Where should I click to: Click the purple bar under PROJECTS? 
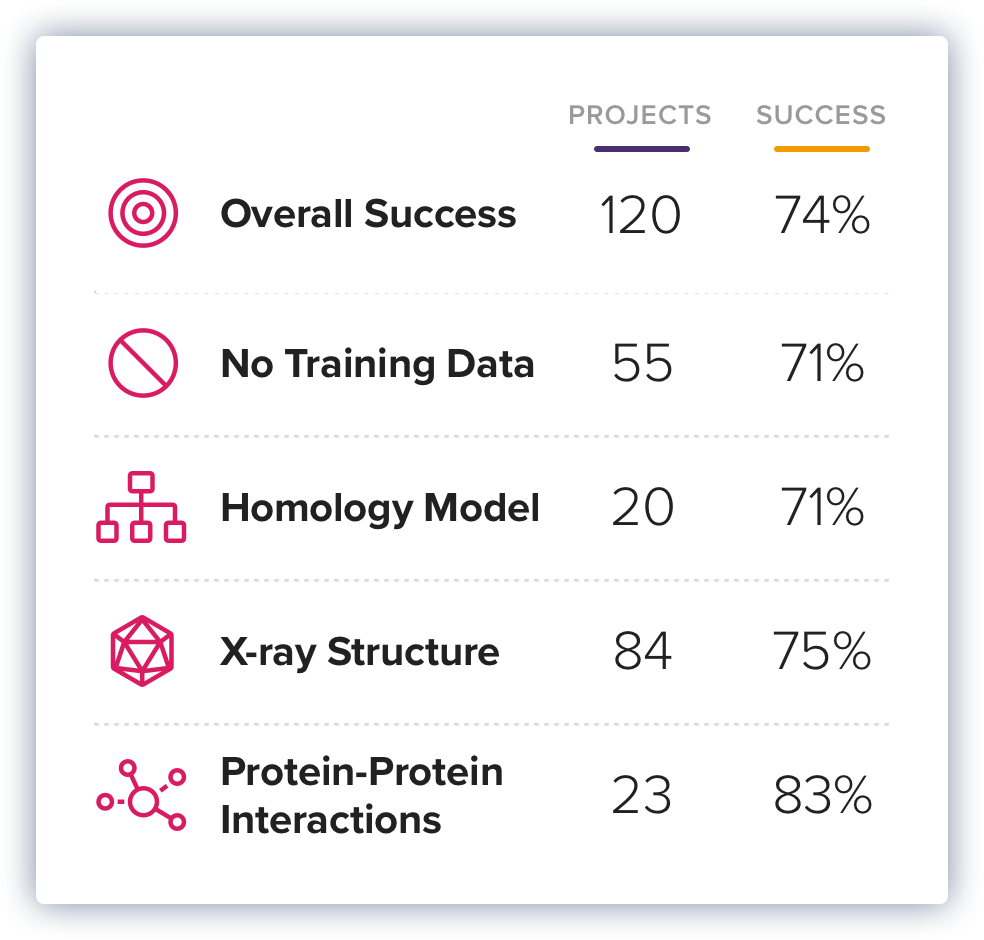pos(642,149)
